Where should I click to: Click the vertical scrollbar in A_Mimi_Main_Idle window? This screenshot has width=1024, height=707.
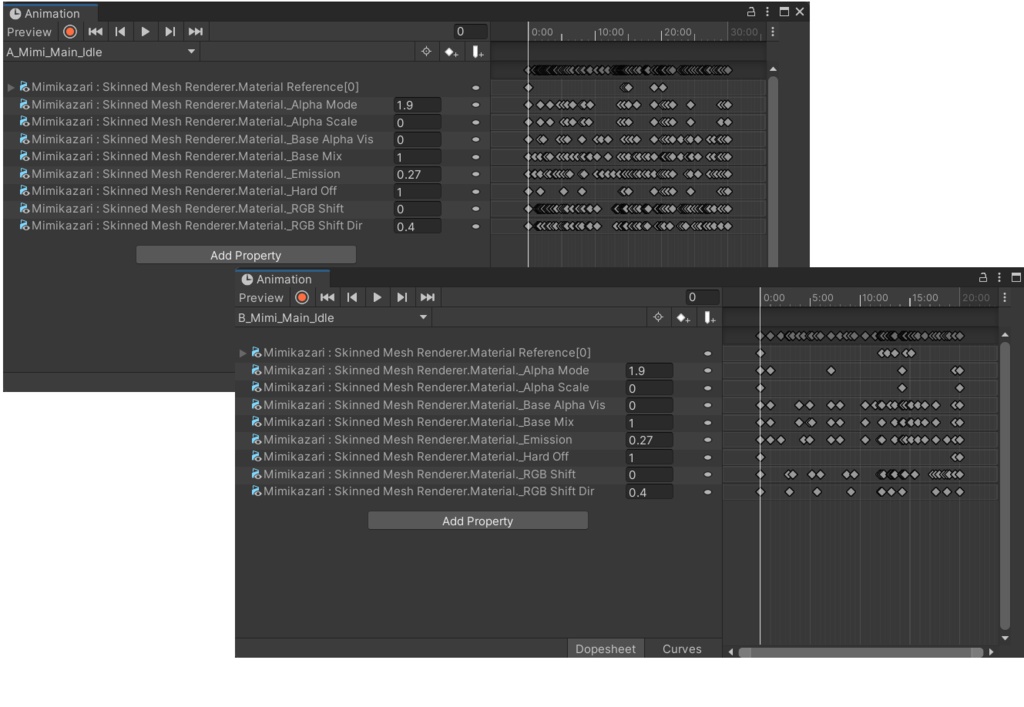pyautogui.click(x=773, y=171)
